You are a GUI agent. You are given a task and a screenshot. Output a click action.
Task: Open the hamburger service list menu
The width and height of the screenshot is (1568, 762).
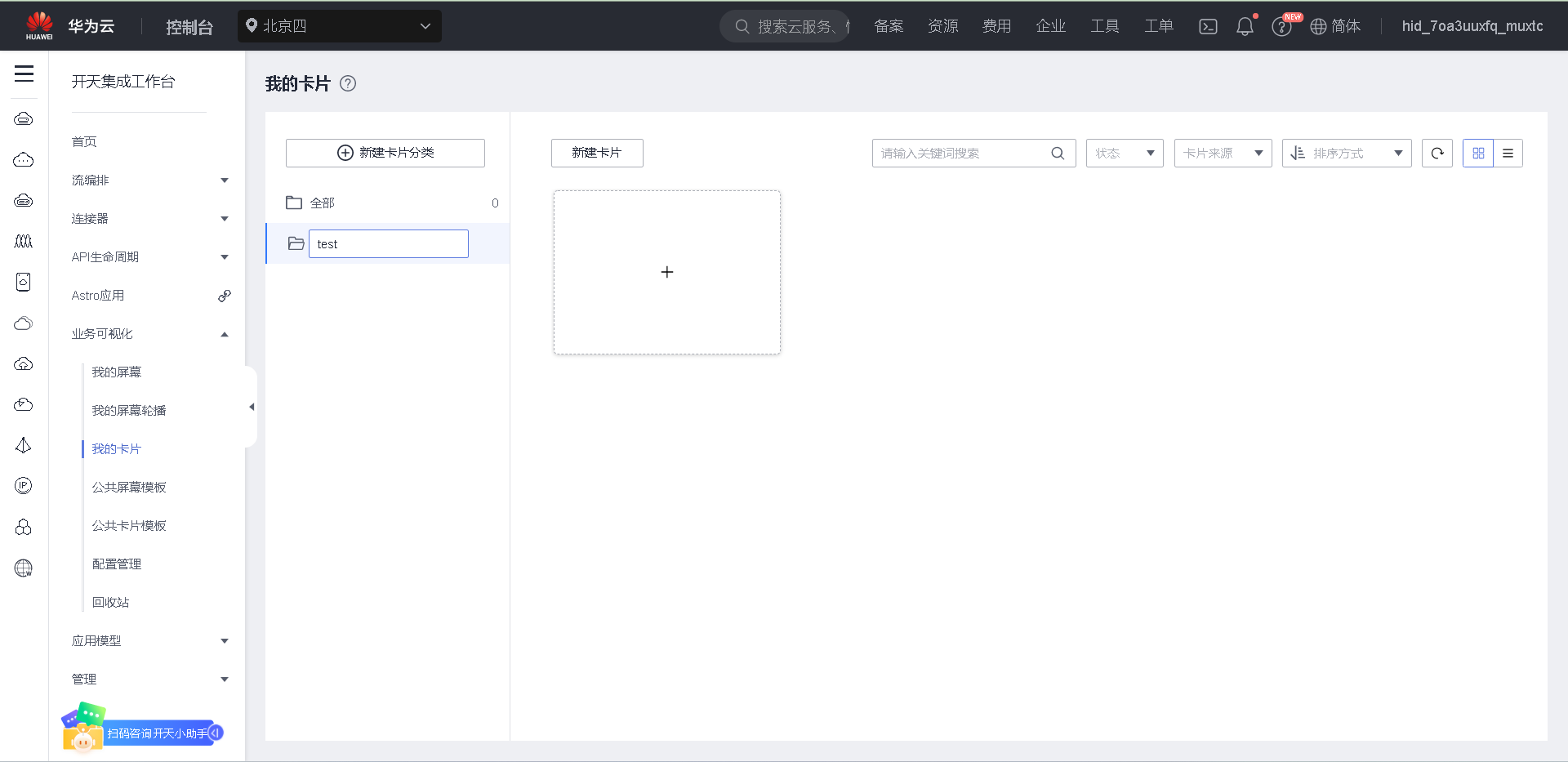coord(24,74)
